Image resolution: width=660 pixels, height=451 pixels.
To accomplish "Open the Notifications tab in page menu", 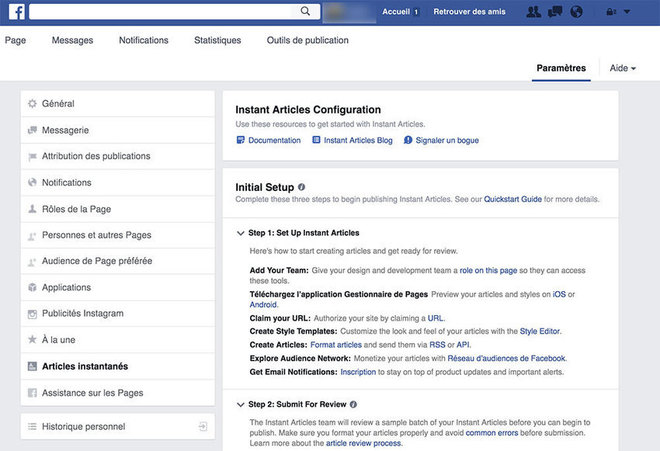I will (144, 40).
